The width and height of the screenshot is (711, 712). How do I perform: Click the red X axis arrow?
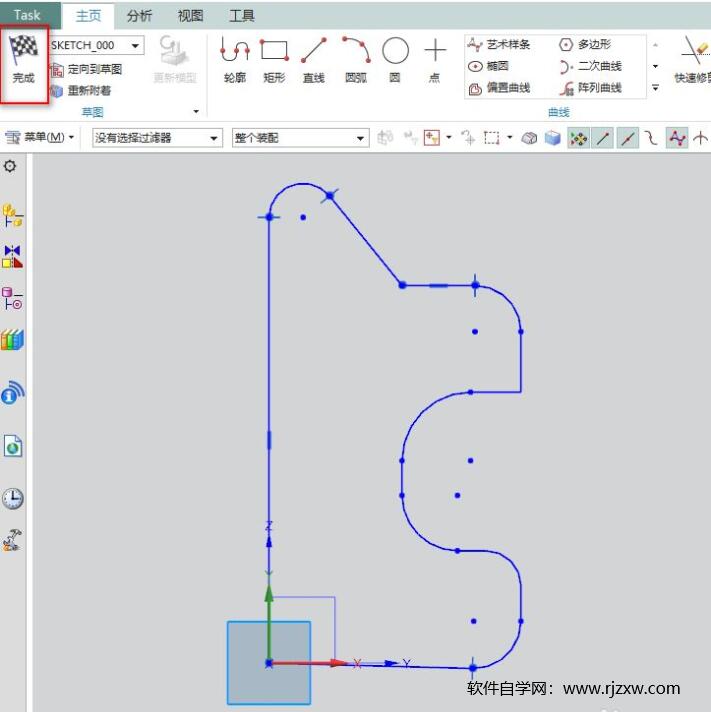[x=309, y=663]
